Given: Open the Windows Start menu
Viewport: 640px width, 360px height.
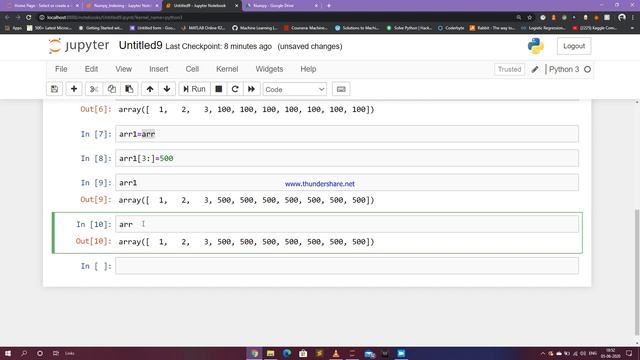Looking at the screenshot, I should (x=8, y=353).
